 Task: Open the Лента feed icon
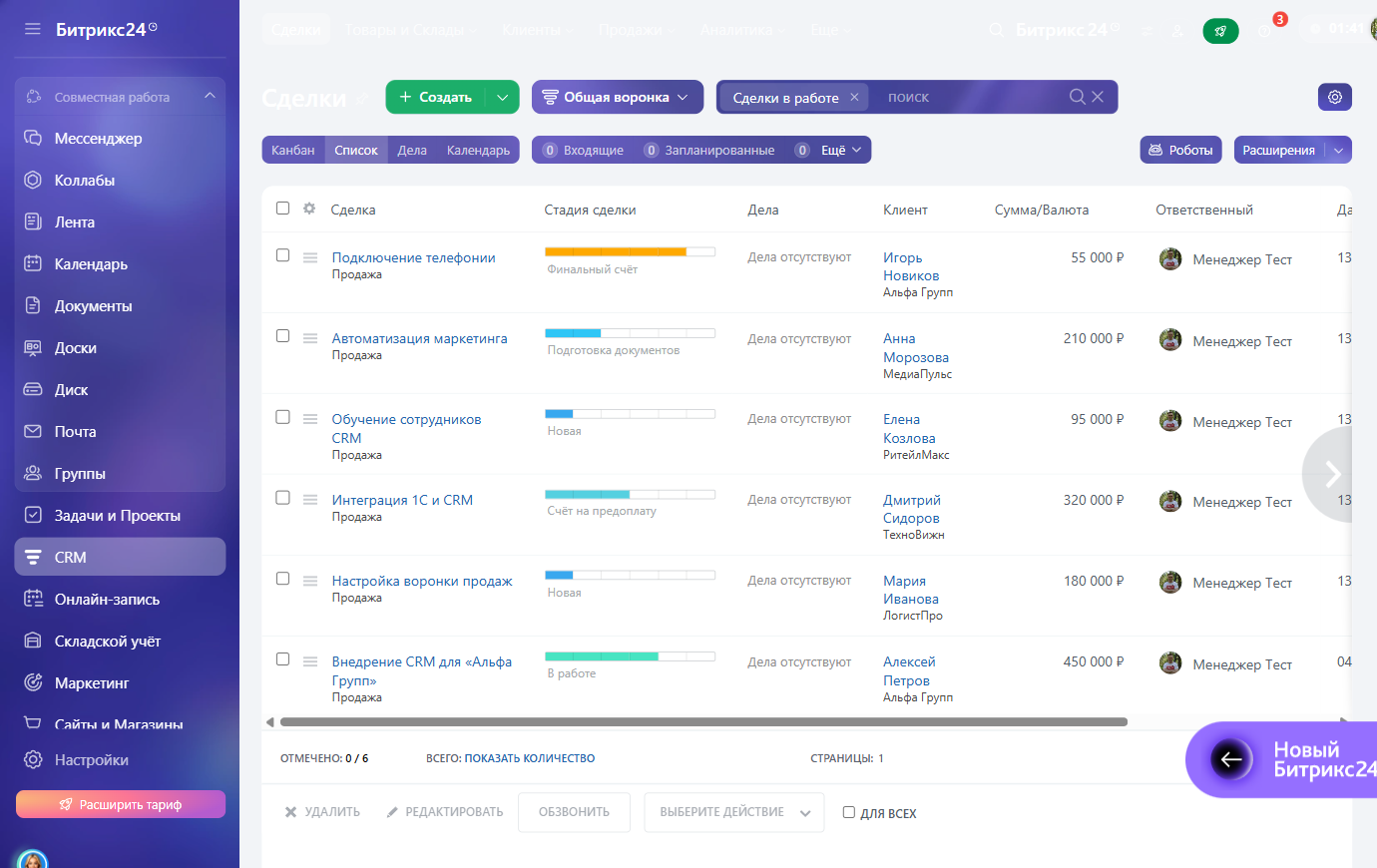[33, 221]
